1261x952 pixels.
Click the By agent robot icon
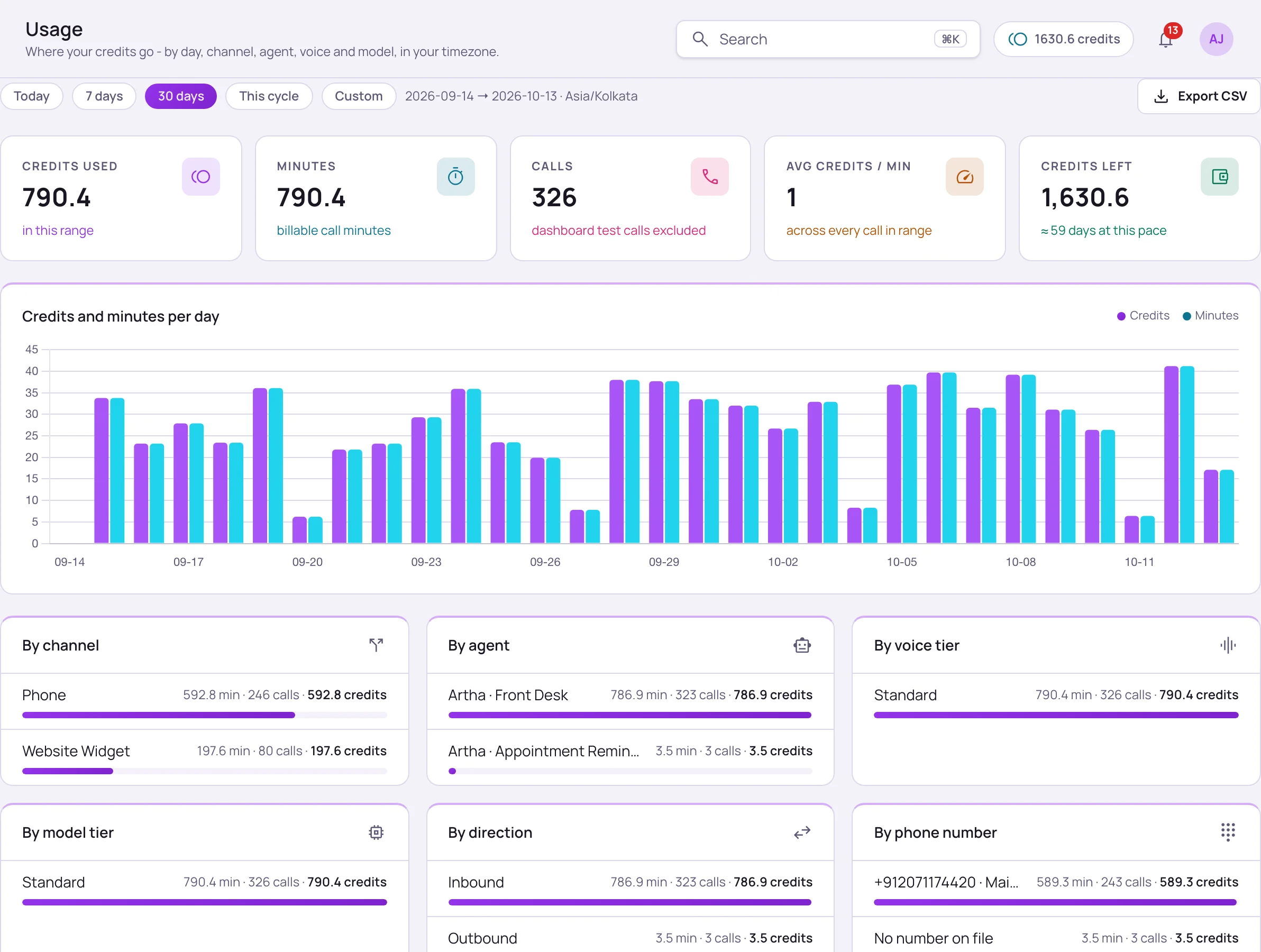pos(802,645)
